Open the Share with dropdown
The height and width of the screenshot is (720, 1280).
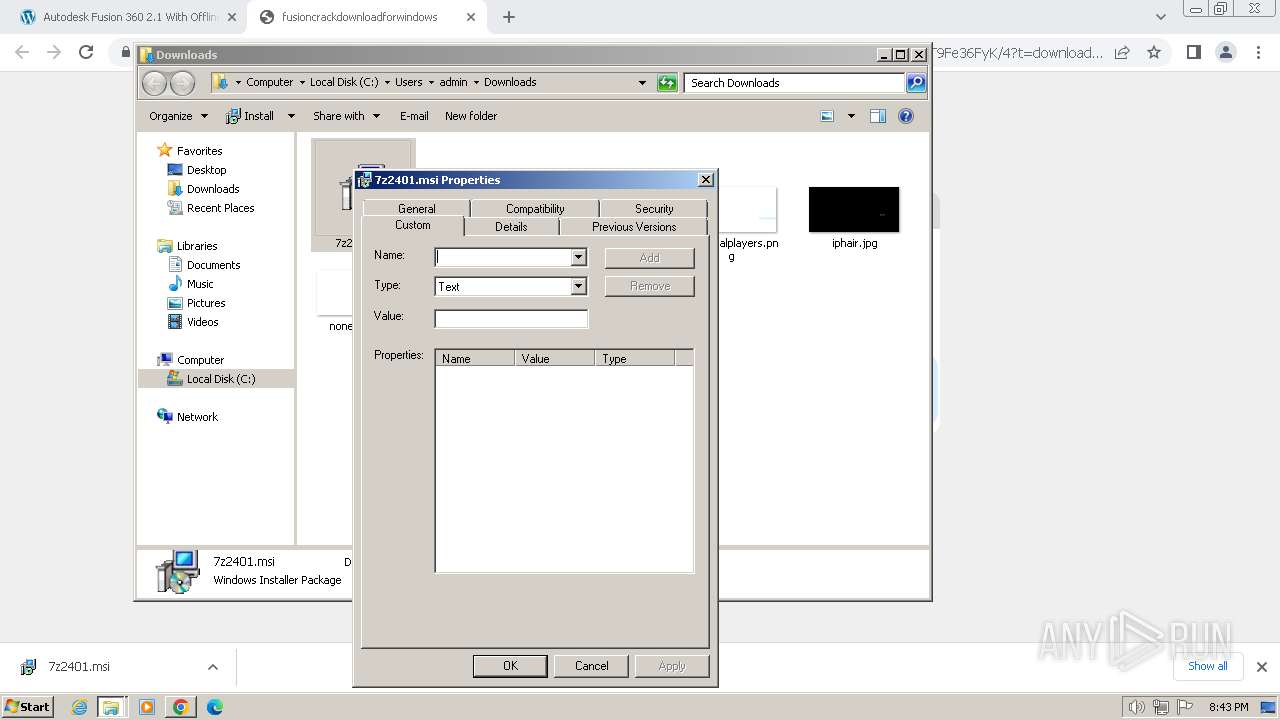click(x=346, y=116)
